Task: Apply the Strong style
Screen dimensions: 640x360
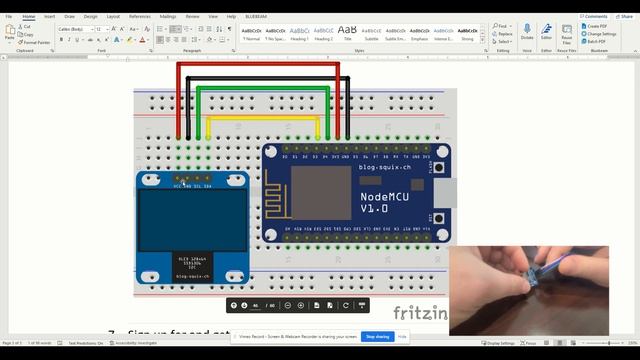Action: pos(467,34)
